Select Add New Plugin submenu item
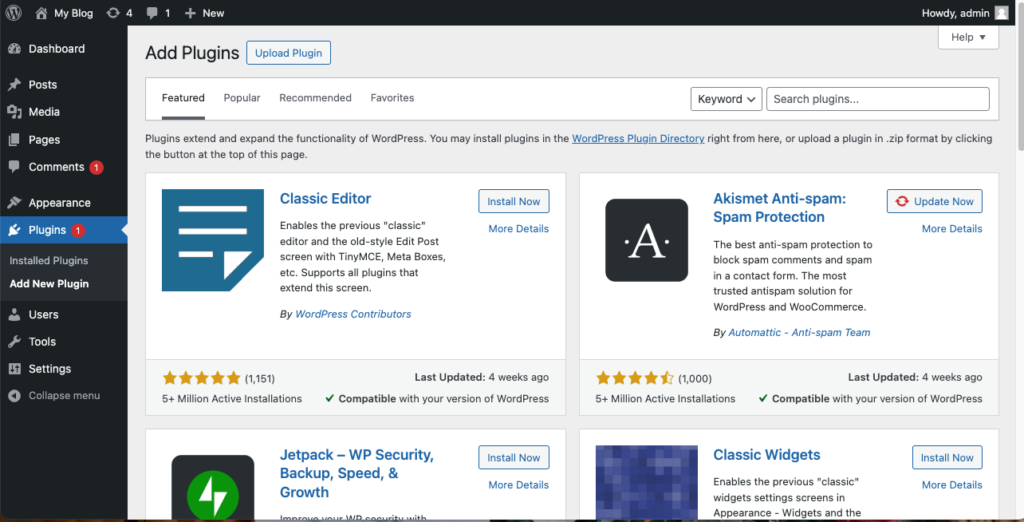 pos(49,284)
